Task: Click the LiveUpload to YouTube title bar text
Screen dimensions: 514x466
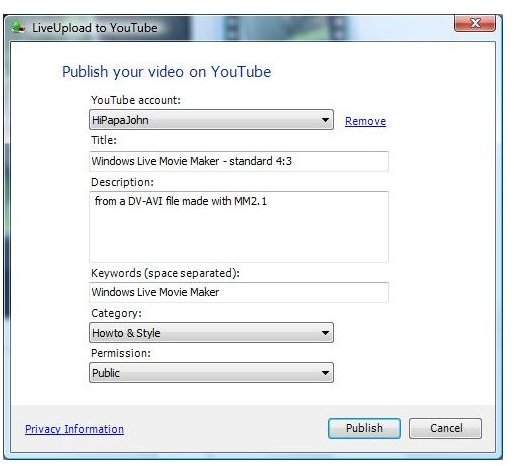Action: 95,28
